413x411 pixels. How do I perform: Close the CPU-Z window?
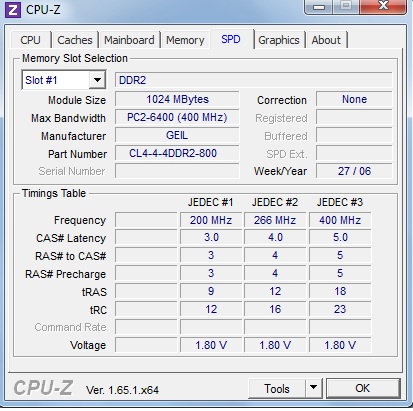[383, 6]
